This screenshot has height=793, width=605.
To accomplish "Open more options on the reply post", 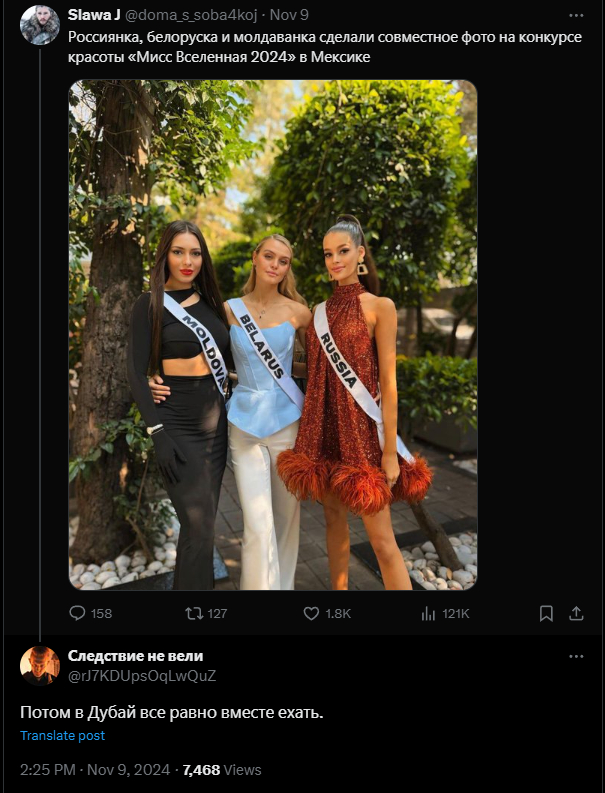I will point(576,656).
